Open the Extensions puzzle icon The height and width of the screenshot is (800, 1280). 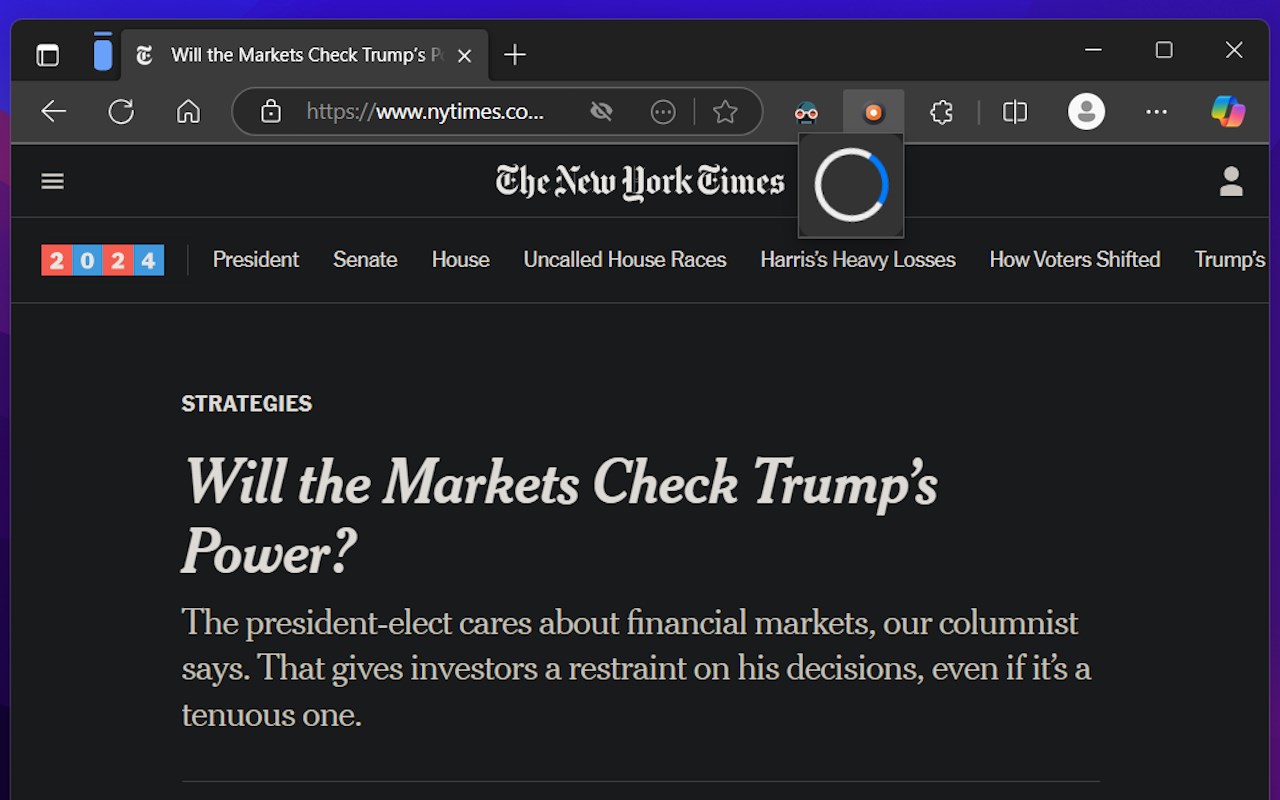(x=941, y=112)
